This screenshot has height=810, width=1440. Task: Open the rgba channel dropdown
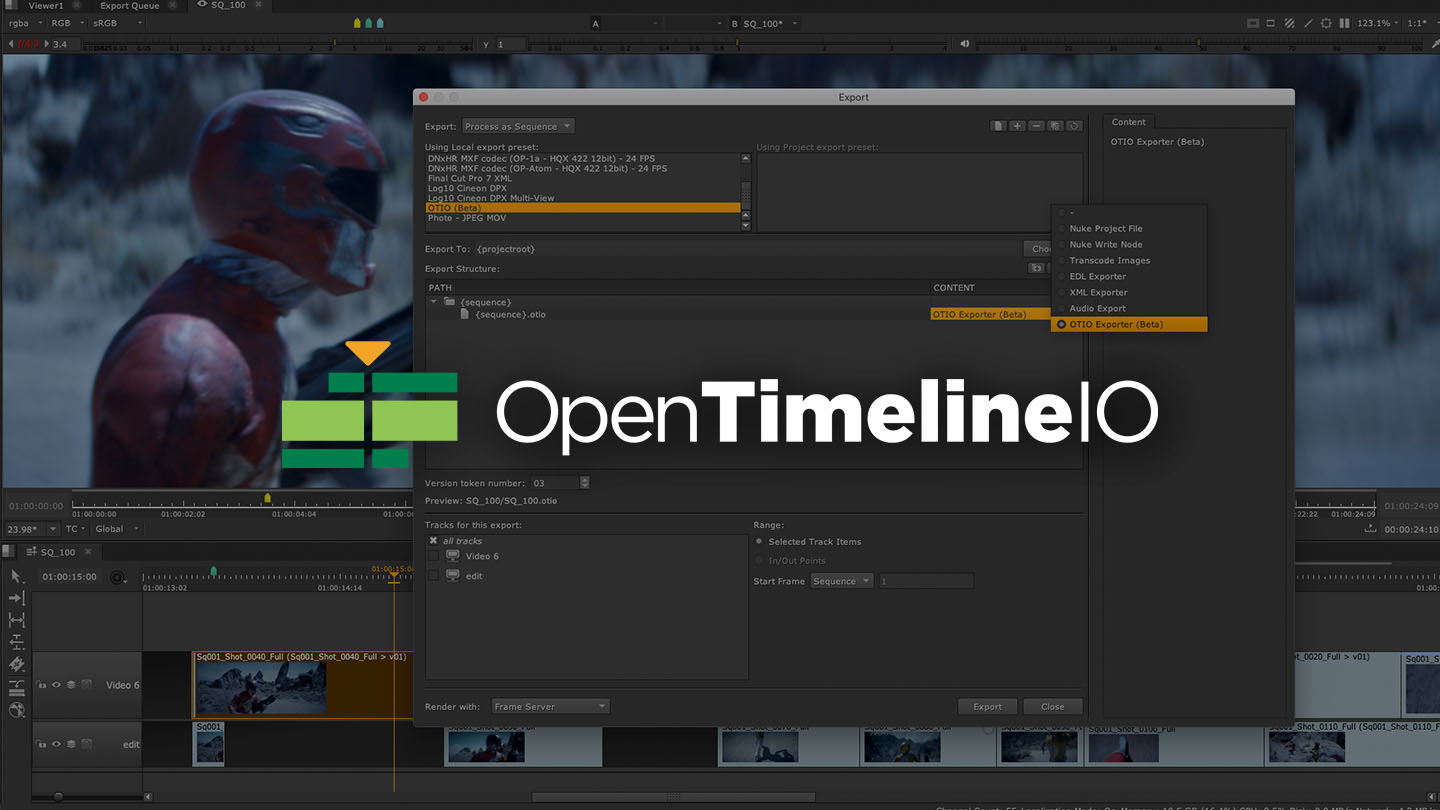(x=26, y=23)
